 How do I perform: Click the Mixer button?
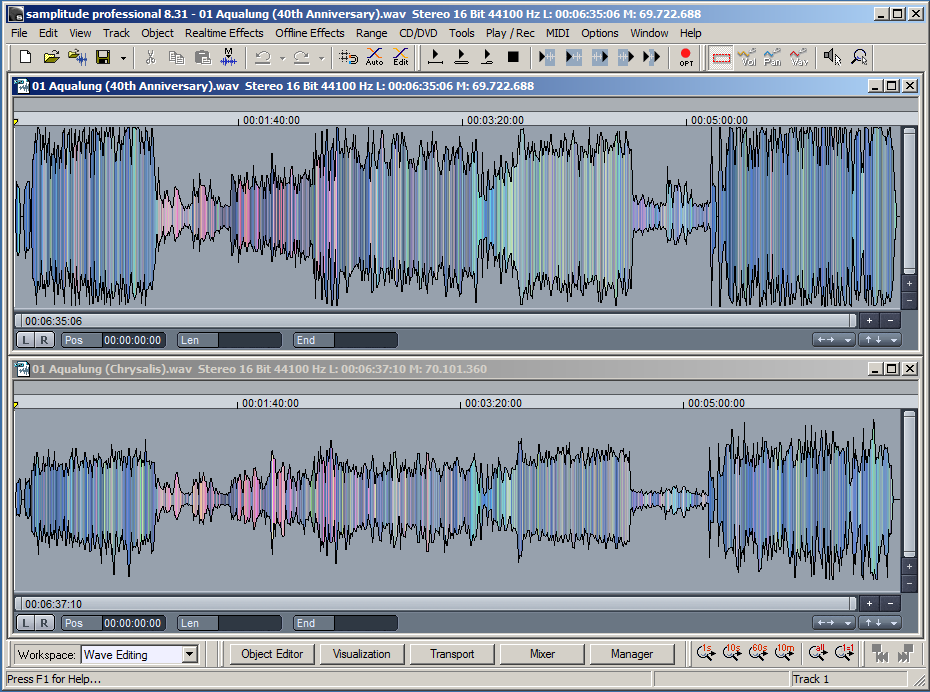tap(542, 654)
